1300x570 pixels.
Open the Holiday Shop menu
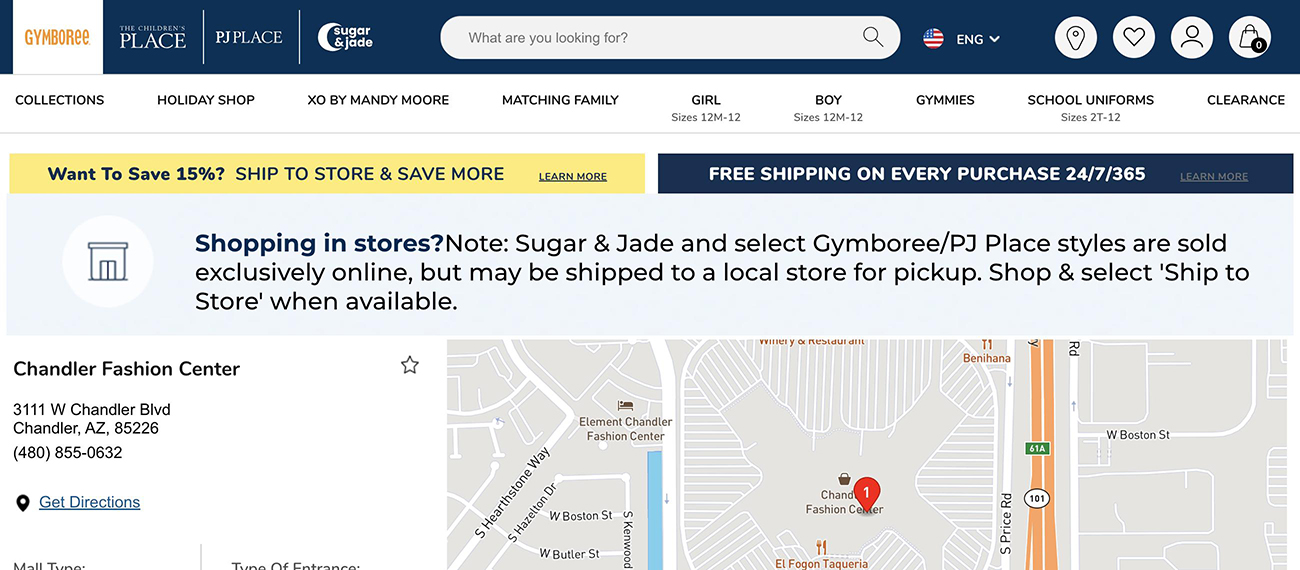pyautogui.click(x=206, y=100)
